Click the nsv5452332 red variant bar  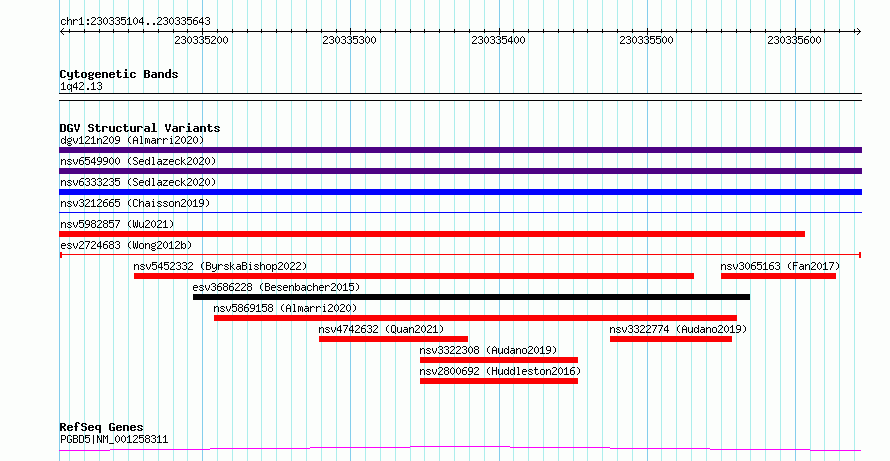(414, 276)
